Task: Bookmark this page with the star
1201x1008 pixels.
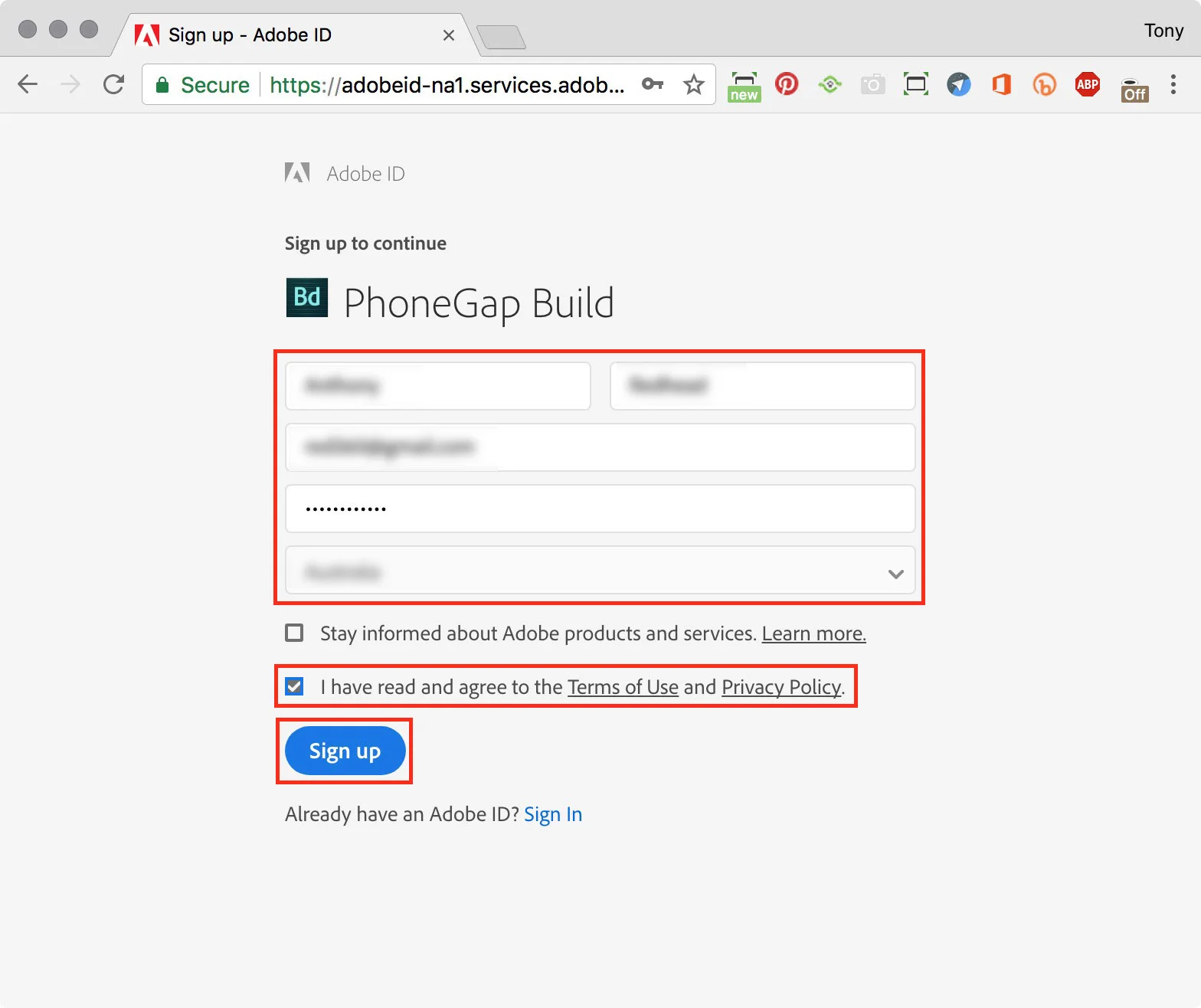Action: [x=694, y=84]
